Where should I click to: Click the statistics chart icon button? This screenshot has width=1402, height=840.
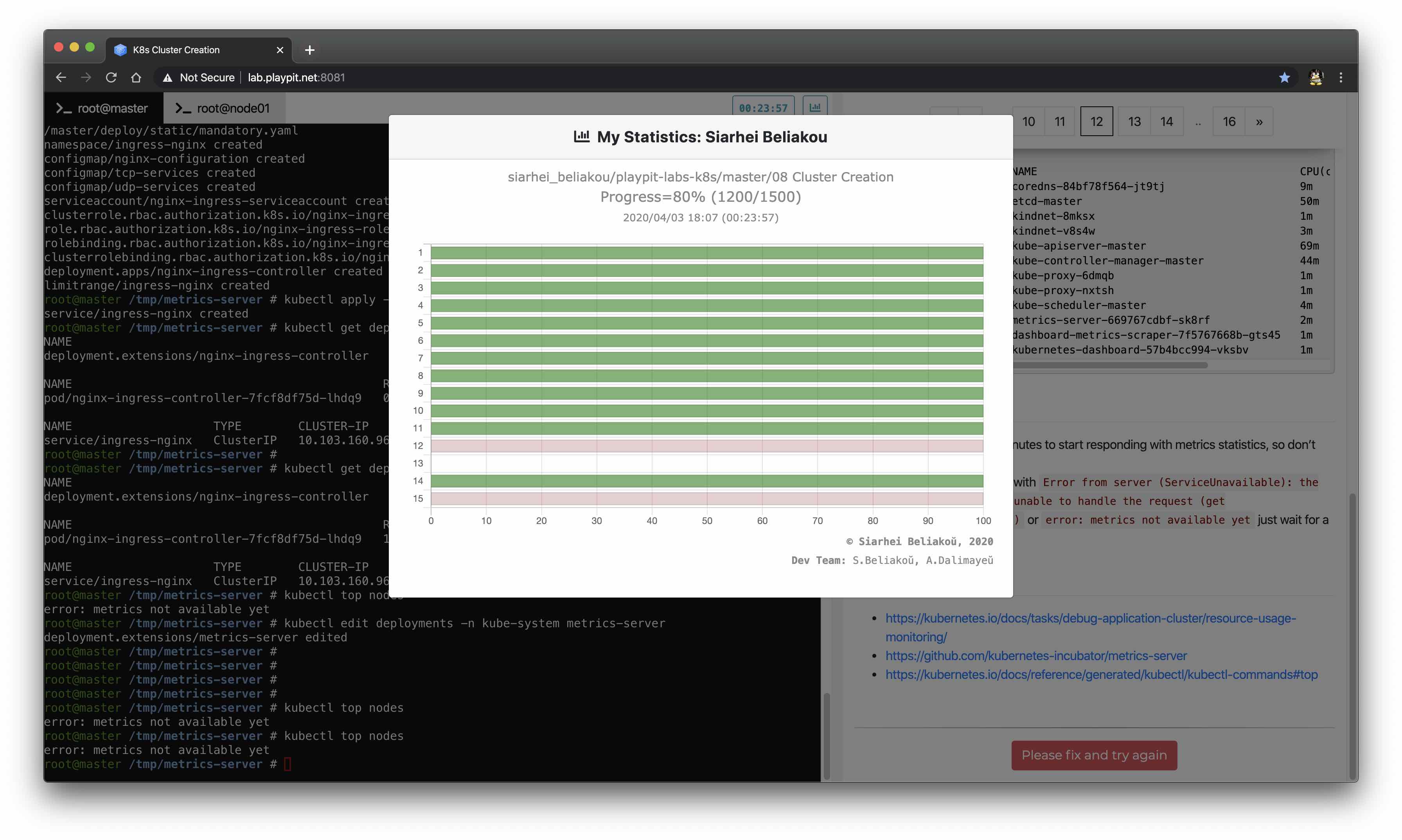tap(815, 107)
